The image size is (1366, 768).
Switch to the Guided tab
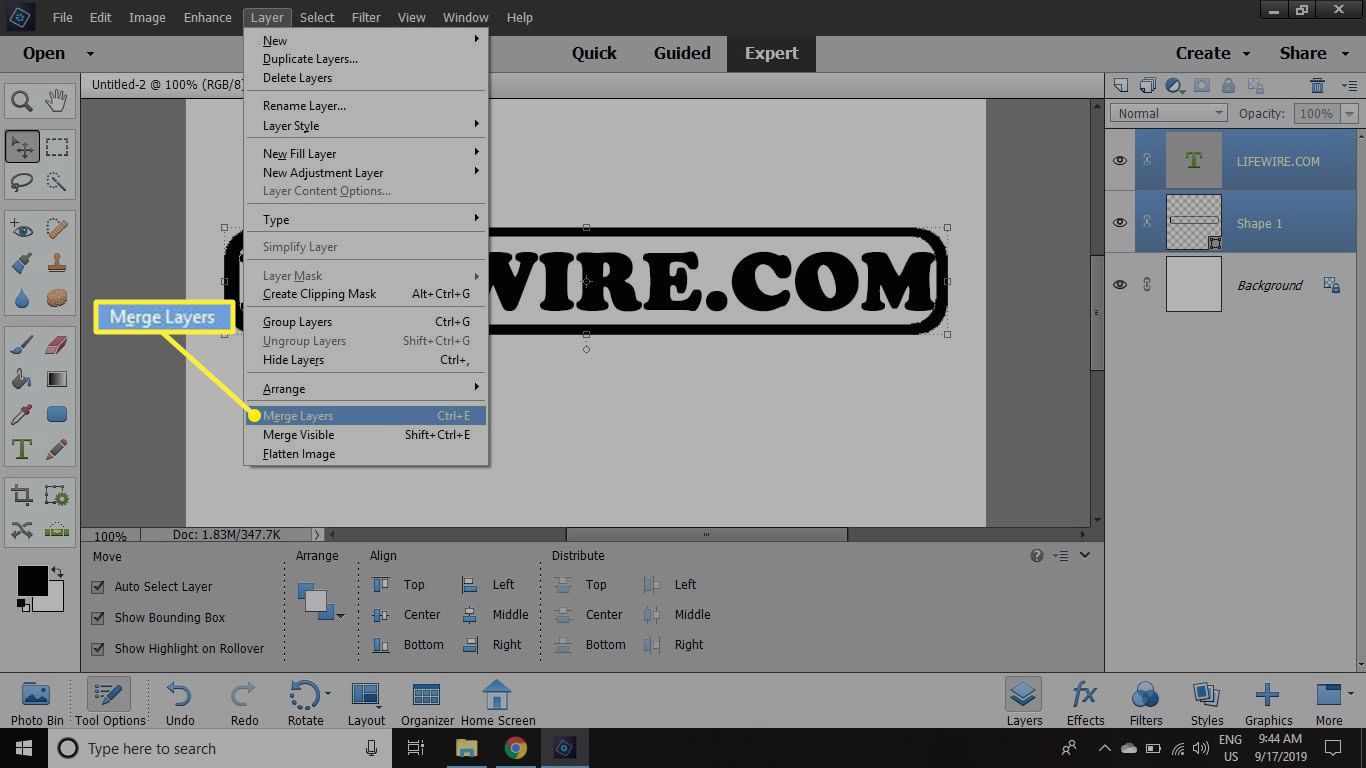[x=682, y=53]
